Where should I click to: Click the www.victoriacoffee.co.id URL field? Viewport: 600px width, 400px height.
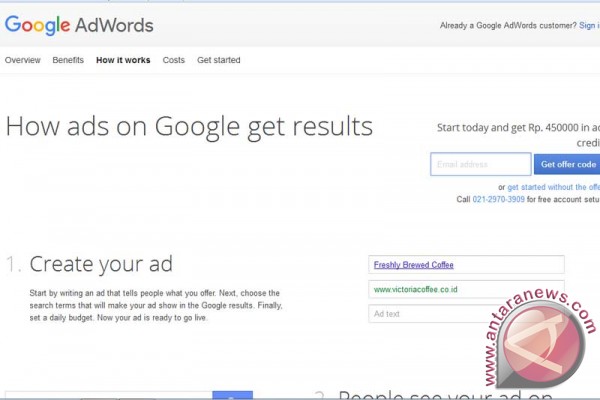coord(466,289)
